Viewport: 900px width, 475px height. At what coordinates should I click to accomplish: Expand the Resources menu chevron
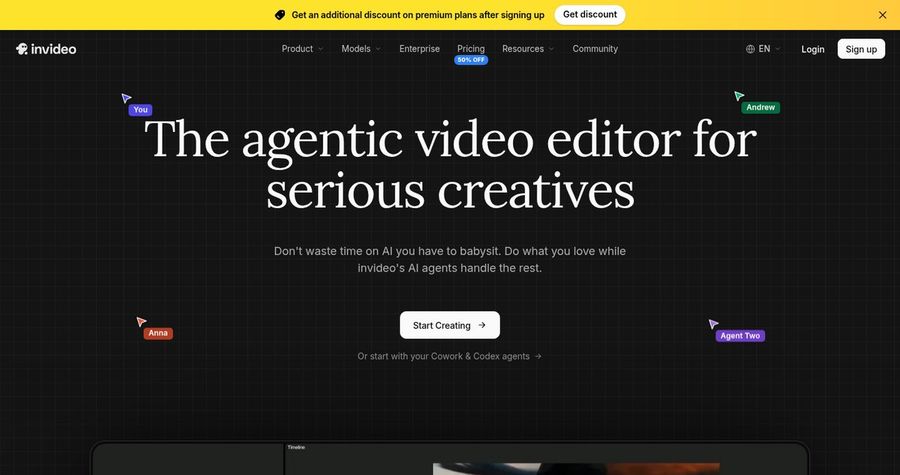pyautogui.click(x=551, y=49)
